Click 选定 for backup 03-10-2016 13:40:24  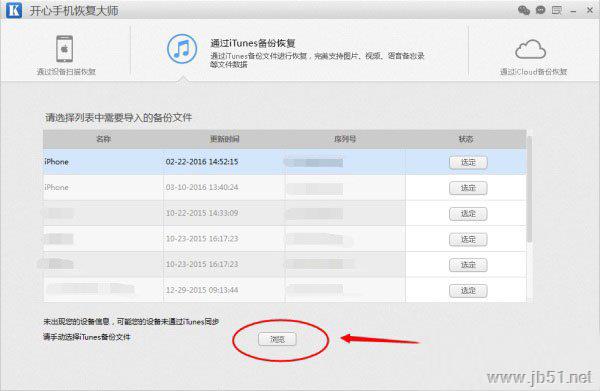coord(468,188)
